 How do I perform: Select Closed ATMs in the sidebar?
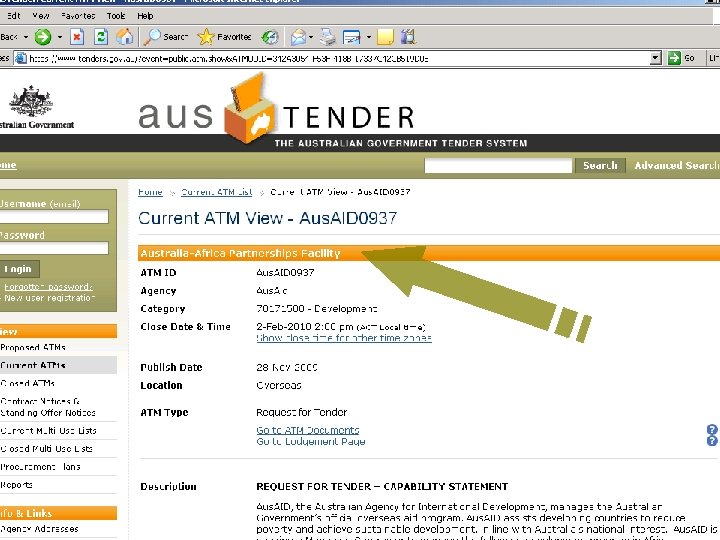[28, 383]
